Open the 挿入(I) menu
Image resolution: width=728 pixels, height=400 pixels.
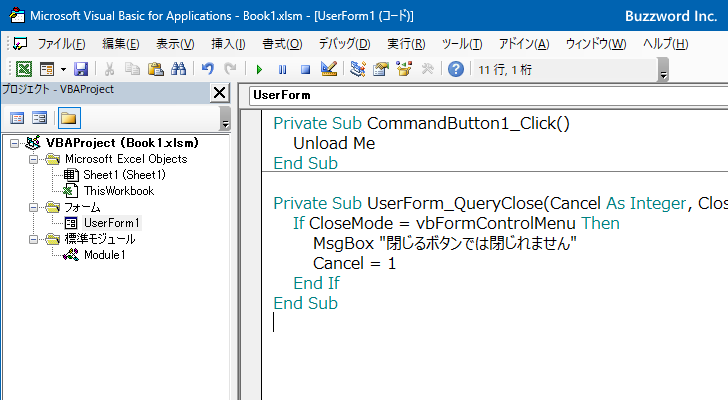tap(228, 44)
